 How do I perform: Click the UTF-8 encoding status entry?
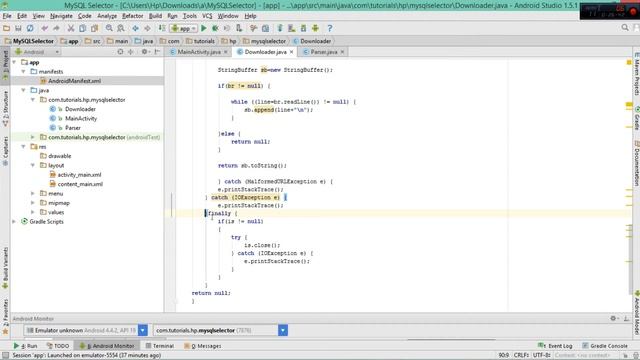542,355
